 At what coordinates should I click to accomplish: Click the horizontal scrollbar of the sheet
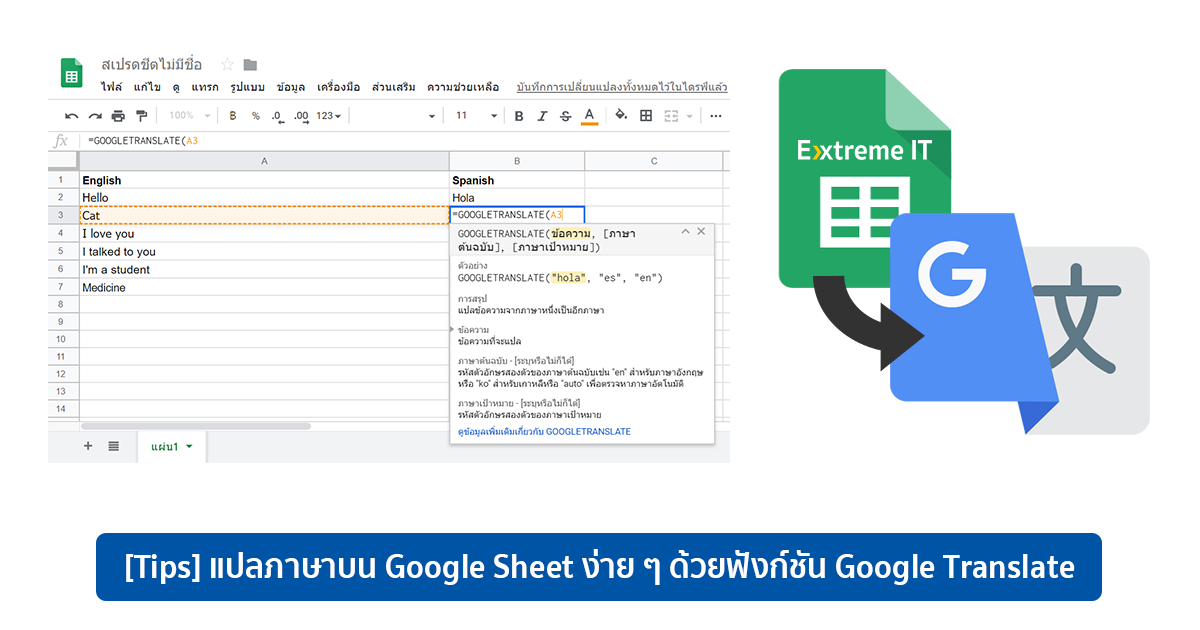point(195,426)
